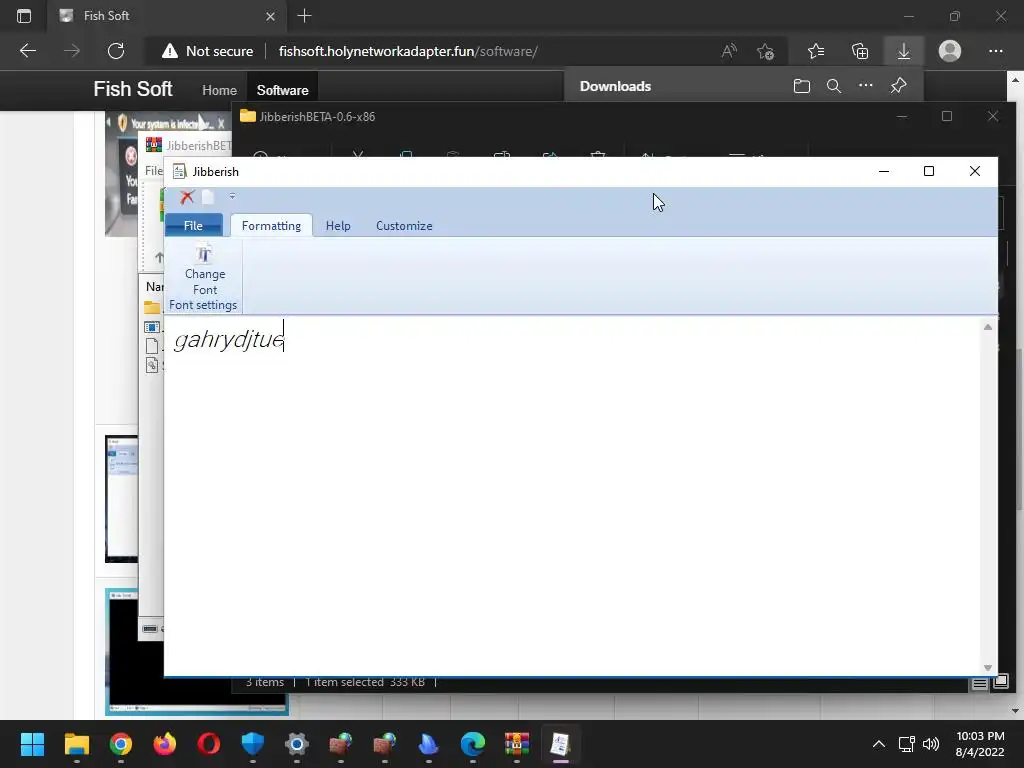
Task: Show hidden system tray icons
Action: 879,744
